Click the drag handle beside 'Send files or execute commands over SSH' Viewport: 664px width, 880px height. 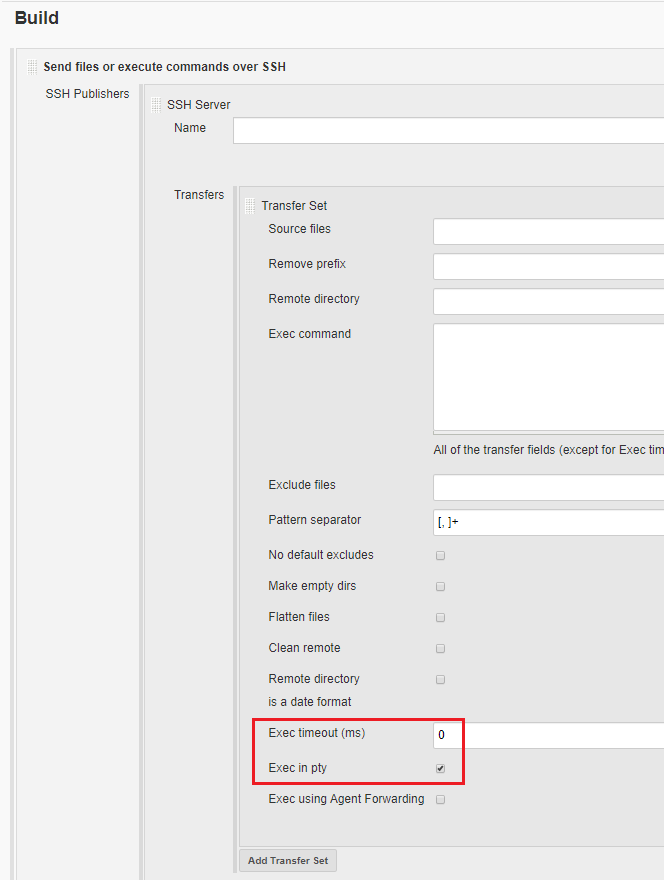pos(33,67)
